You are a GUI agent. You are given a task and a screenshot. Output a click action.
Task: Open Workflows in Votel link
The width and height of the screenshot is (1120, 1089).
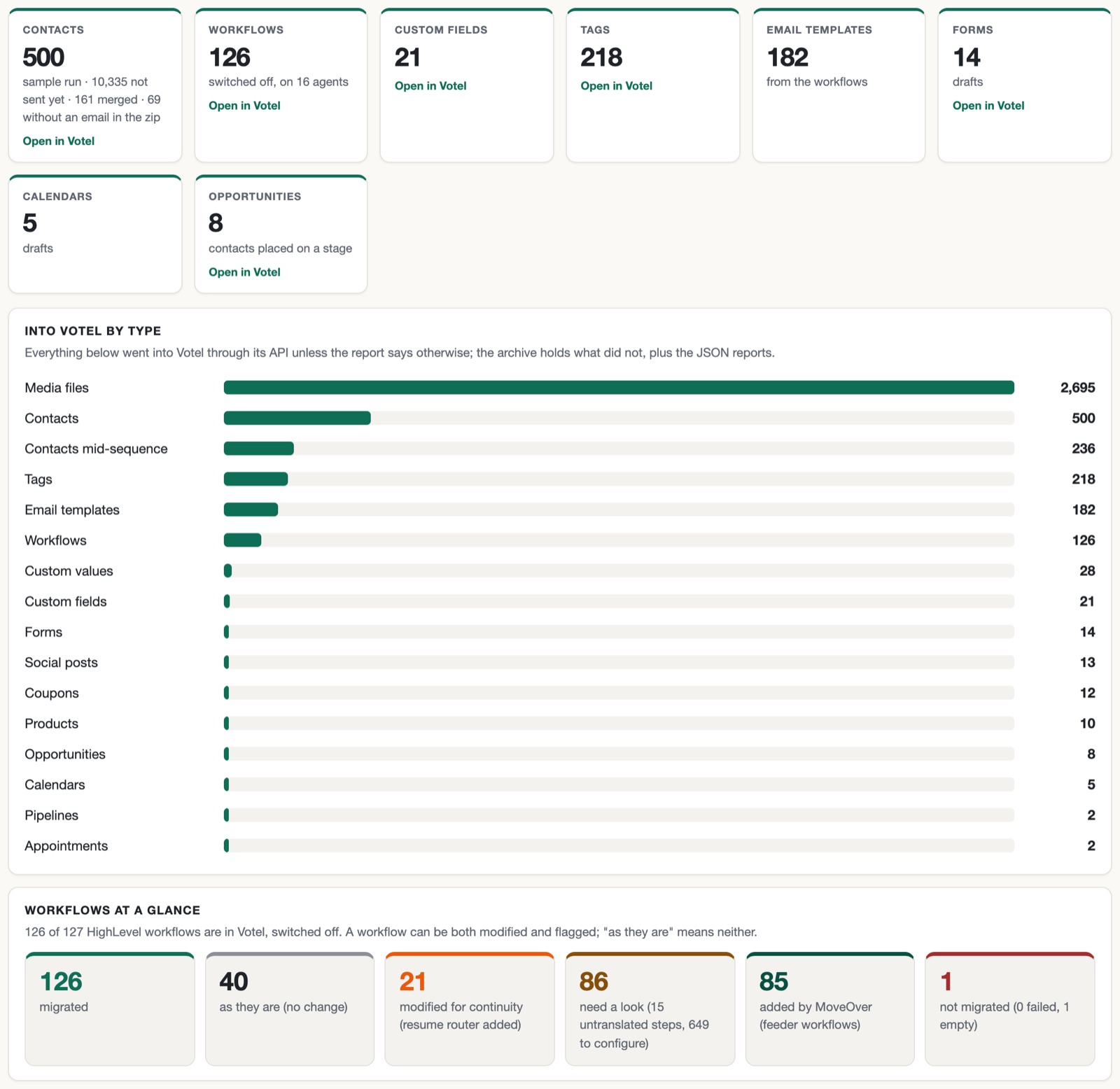point(244,106)
